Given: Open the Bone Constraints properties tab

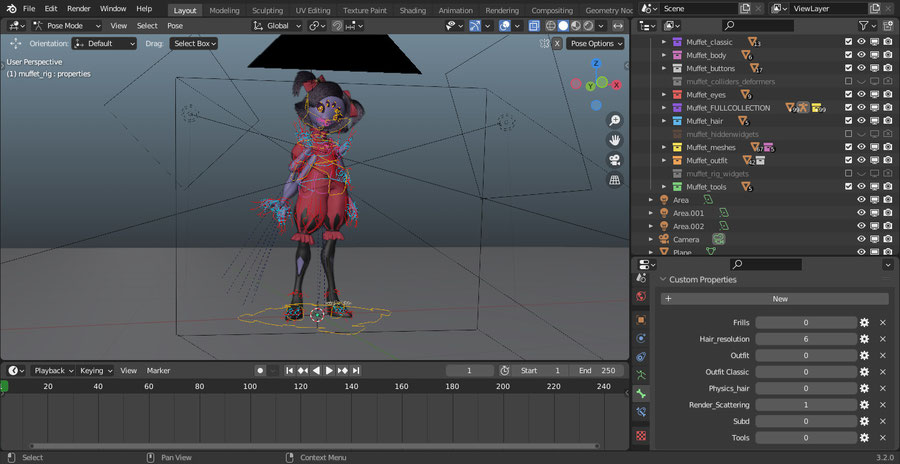Looking at the screenshot, I should coord(641,412).
